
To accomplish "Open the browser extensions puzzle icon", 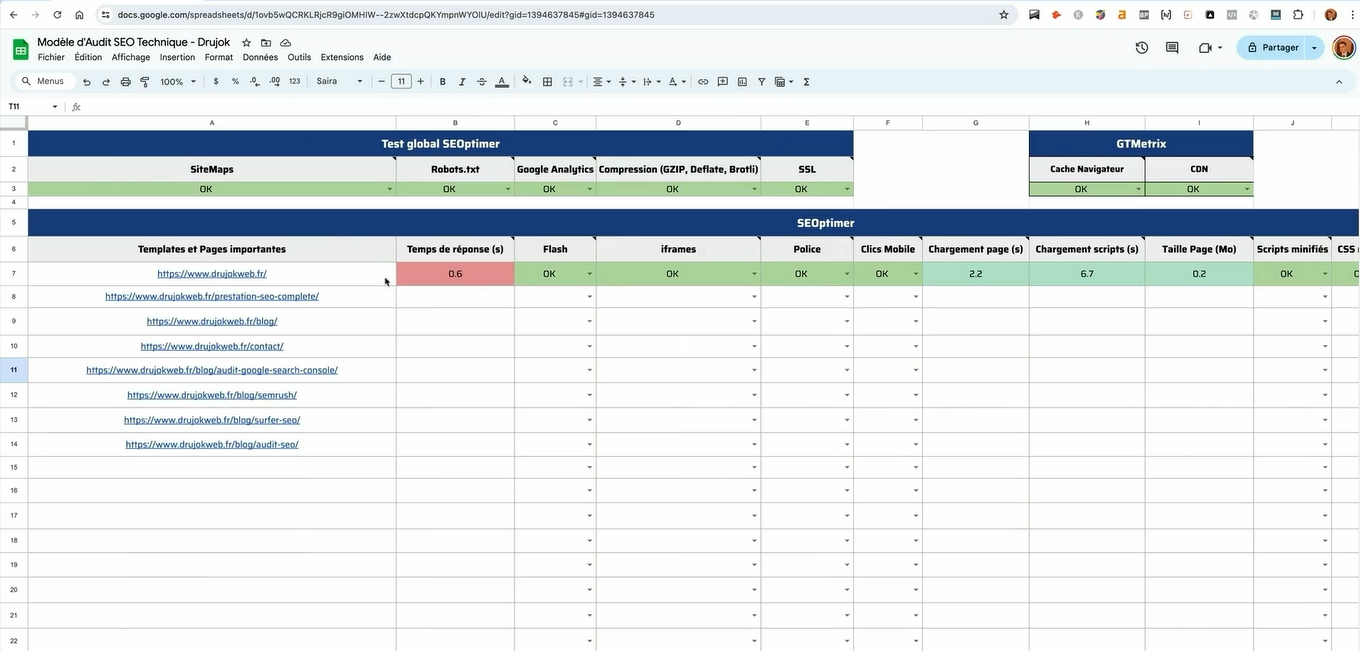I will coord(1298,15).
